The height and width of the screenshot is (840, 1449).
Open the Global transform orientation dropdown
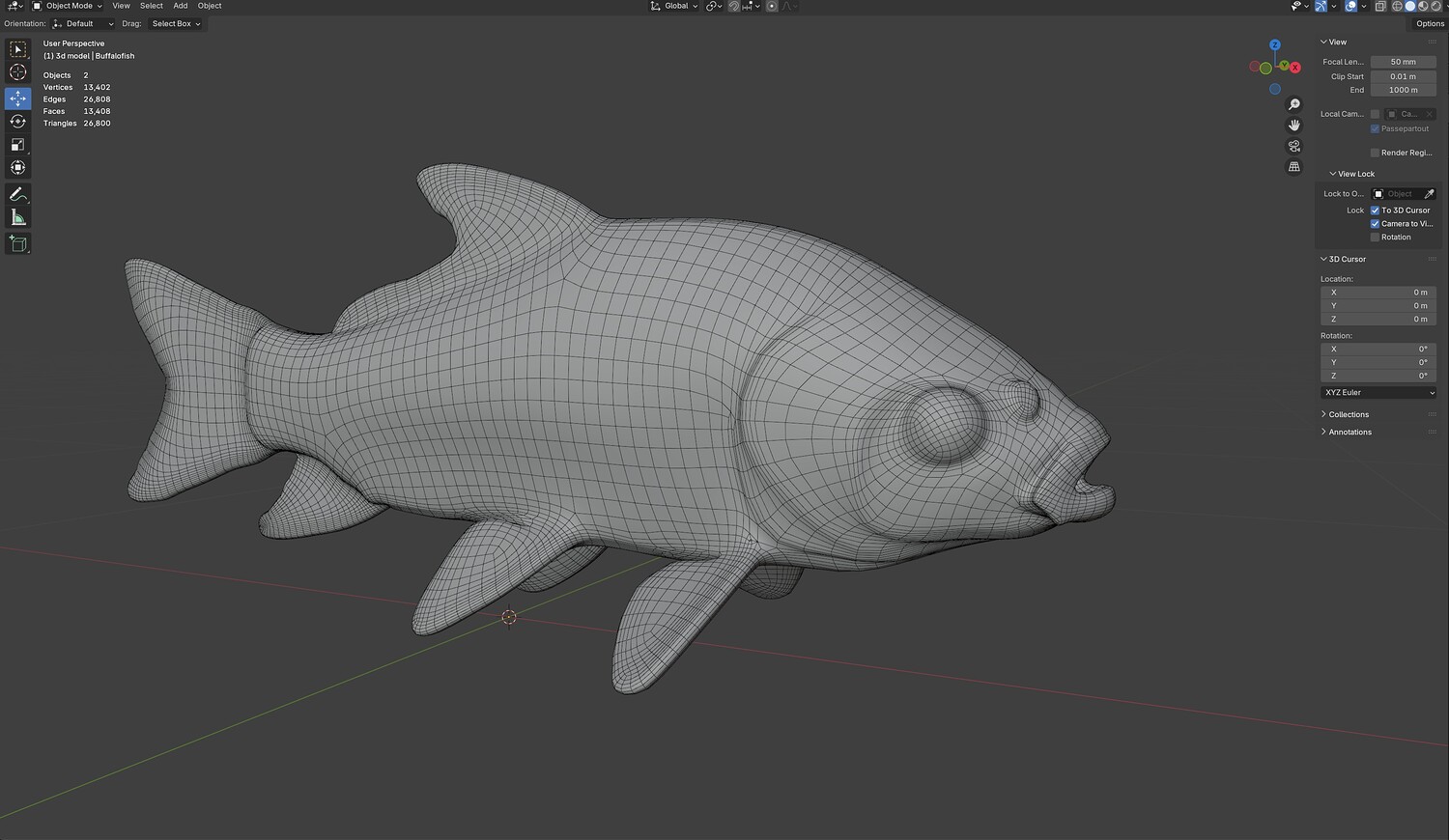click(674, 6)
